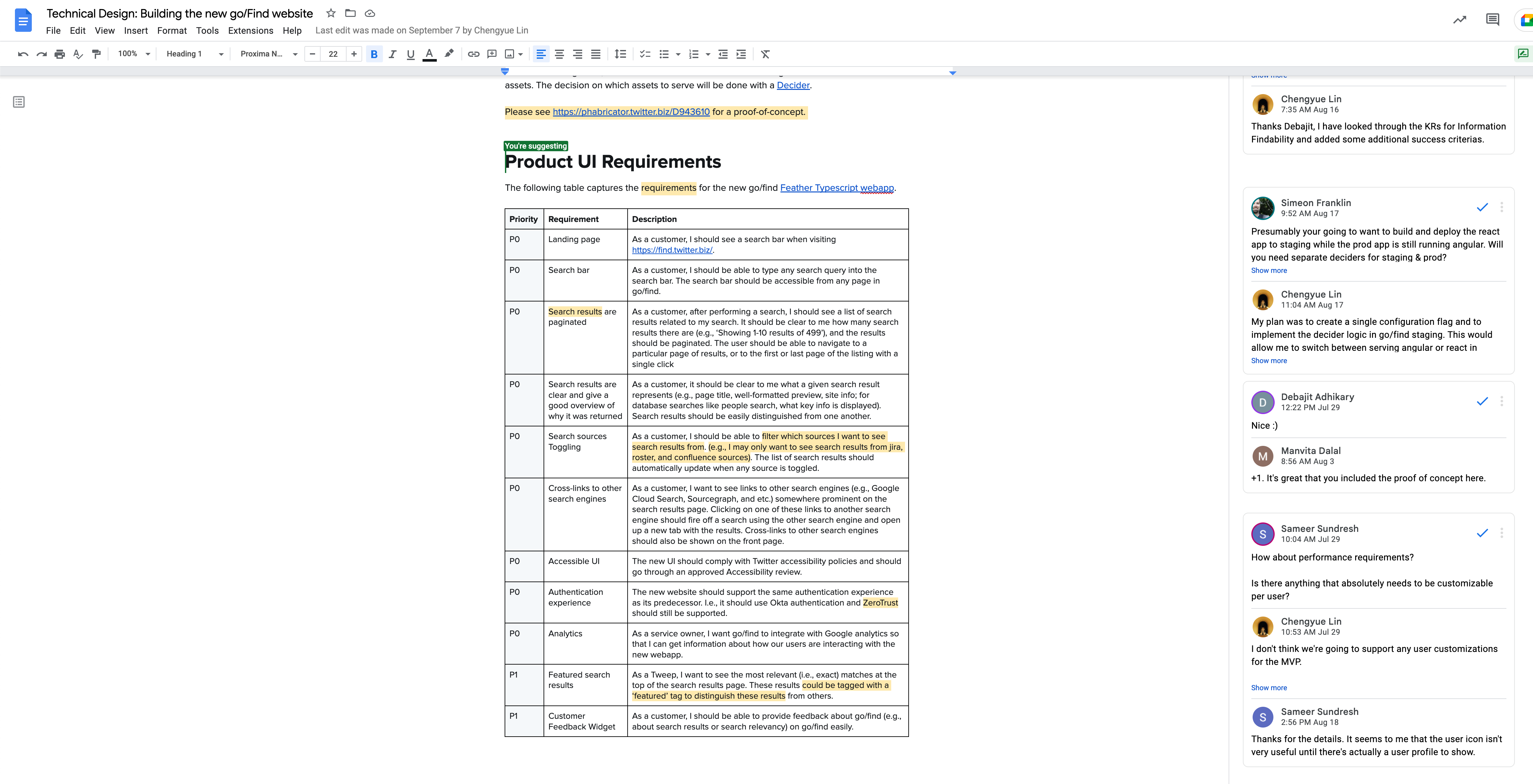Star this document
The image size is (1533, 784).
point(331,13)
